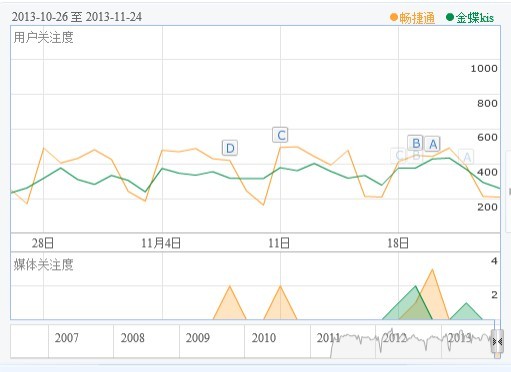Click 2009 on the year timeline
Screen dimensions: 511x372
pyautogui.click(x=198, y=338)
